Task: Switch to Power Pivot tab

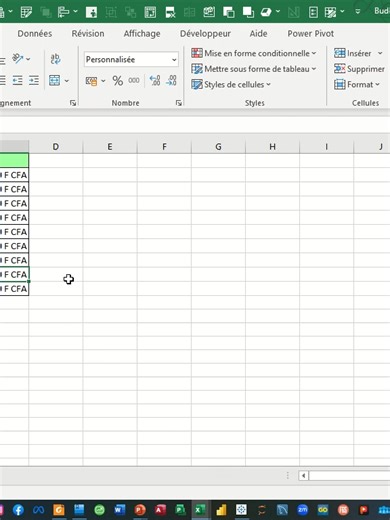Action: click(x=311, y=34)
